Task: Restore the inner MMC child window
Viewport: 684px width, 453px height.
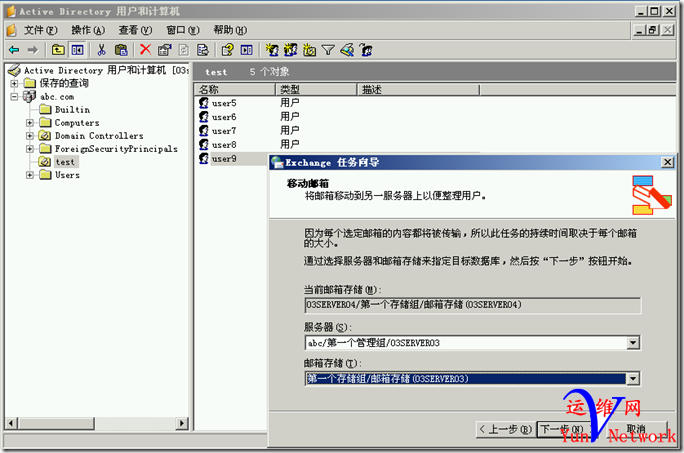Action: pos(653,30)
